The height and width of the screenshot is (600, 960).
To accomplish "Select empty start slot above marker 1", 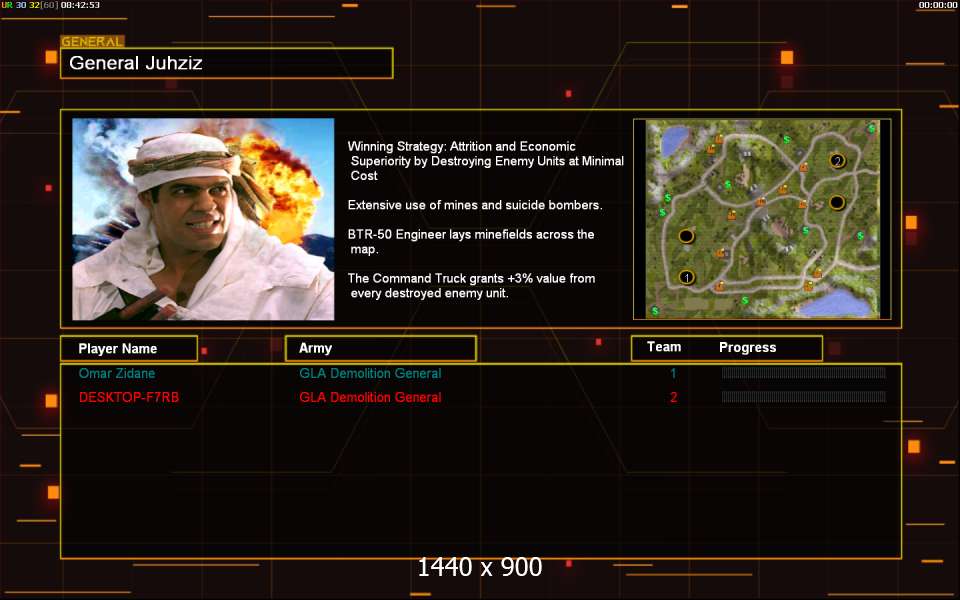I will 686,236.
